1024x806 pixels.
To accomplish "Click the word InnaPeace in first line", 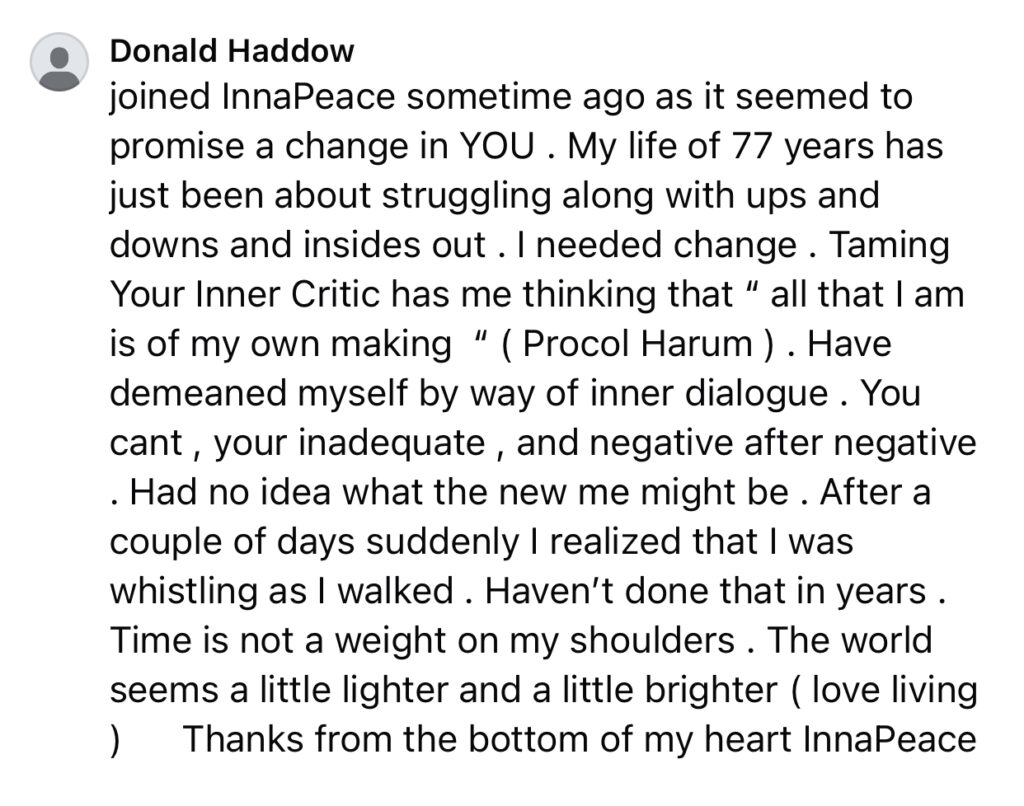I will coord(309,97).
